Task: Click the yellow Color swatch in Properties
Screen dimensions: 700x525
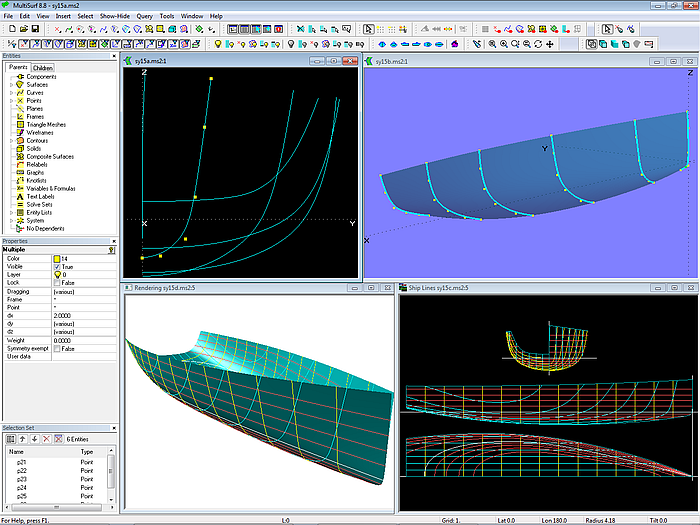Action: 57,259
